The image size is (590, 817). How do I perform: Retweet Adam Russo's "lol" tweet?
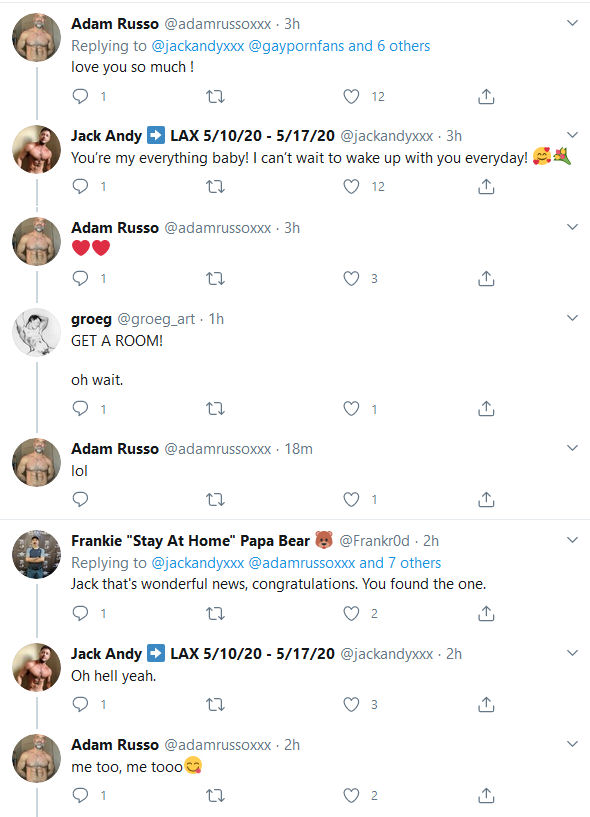tap(215, 499)
